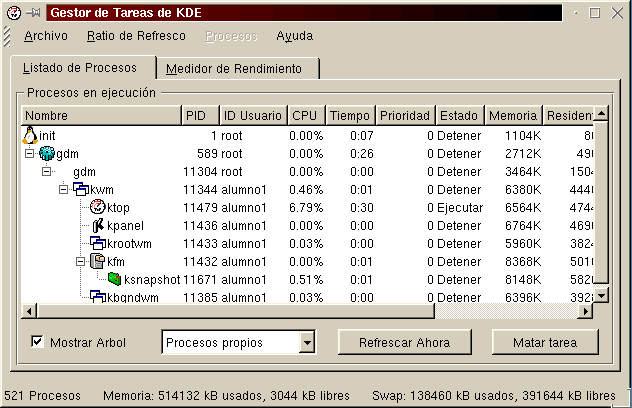Click the vertical scrollbar thumb of process list

pos(601,202)
